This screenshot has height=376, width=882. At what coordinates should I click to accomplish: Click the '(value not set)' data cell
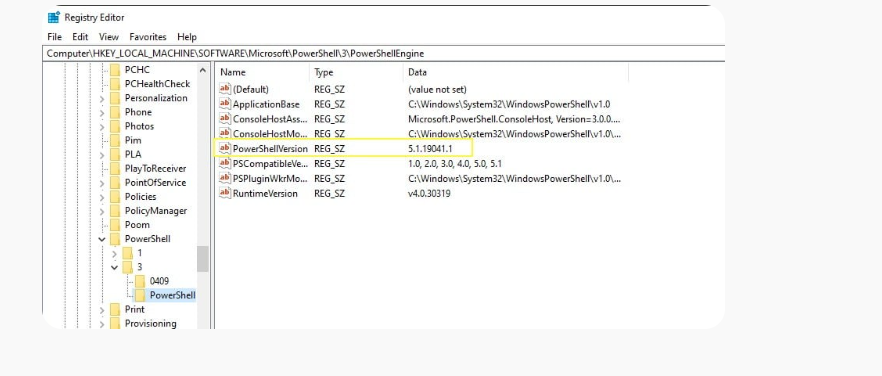pyautogui.click(x=437, y=89)
